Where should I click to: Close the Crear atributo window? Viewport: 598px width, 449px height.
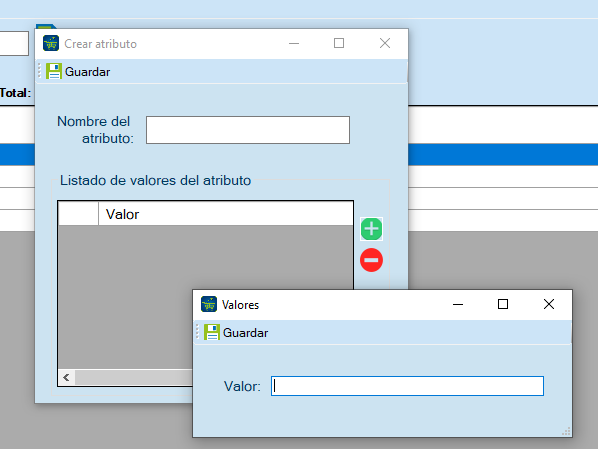click(385, 43)
